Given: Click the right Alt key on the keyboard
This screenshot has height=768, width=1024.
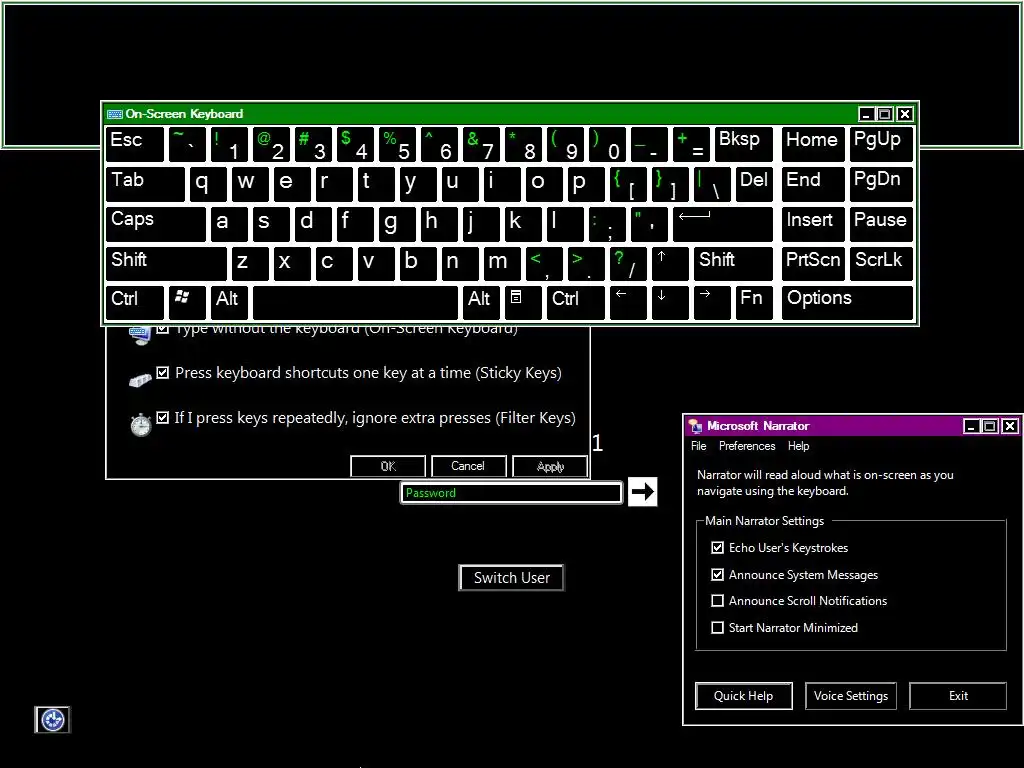Looking at the screenshot, I should 482,302.
